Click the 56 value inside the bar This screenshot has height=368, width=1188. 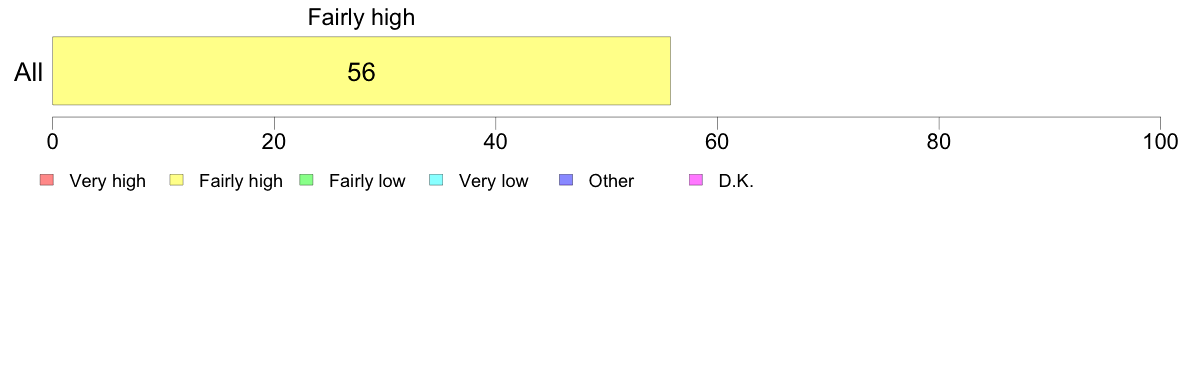click(361, 72)
